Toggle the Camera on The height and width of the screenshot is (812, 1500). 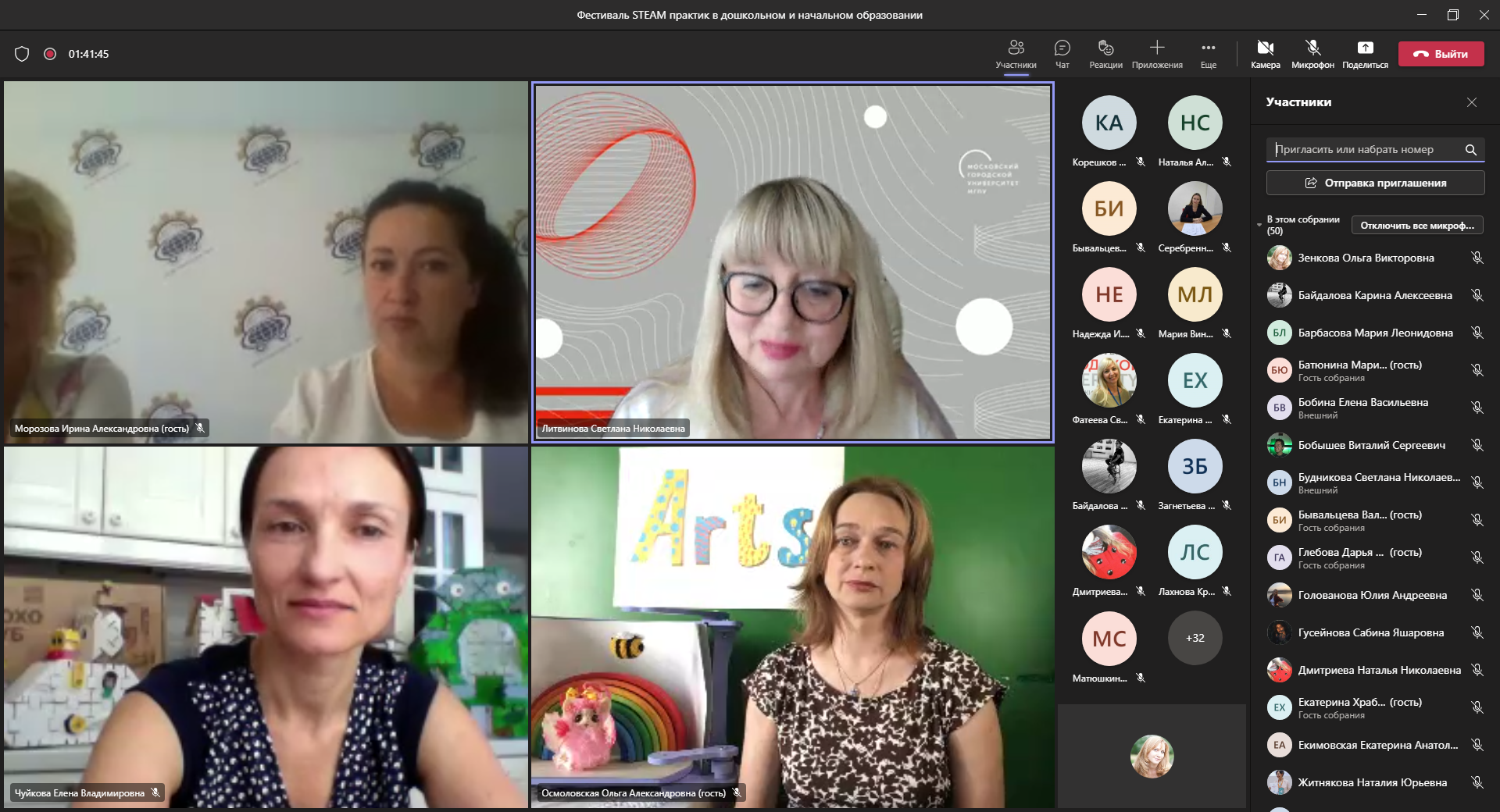click(x=1265, y=48)
